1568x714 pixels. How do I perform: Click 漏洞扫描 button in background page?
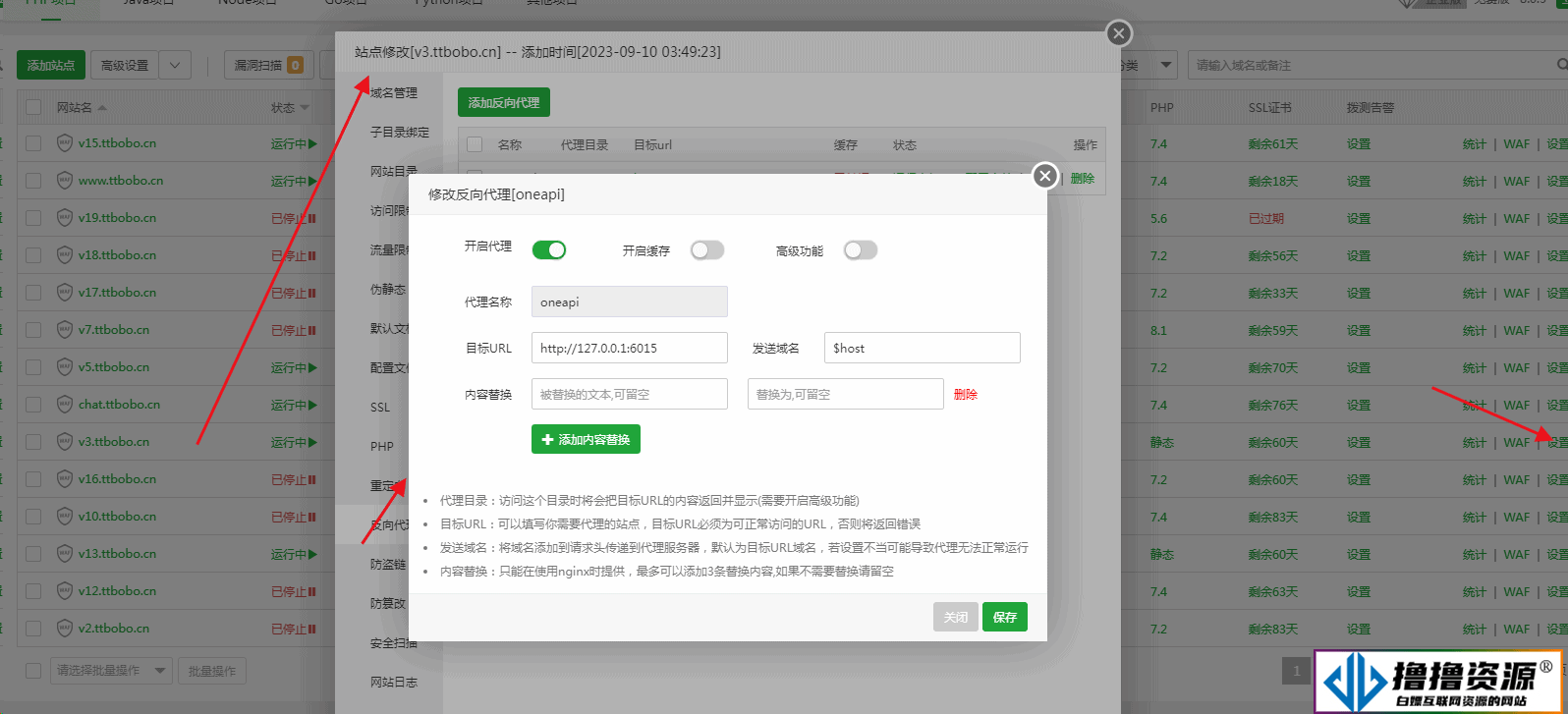click(269, 65)
